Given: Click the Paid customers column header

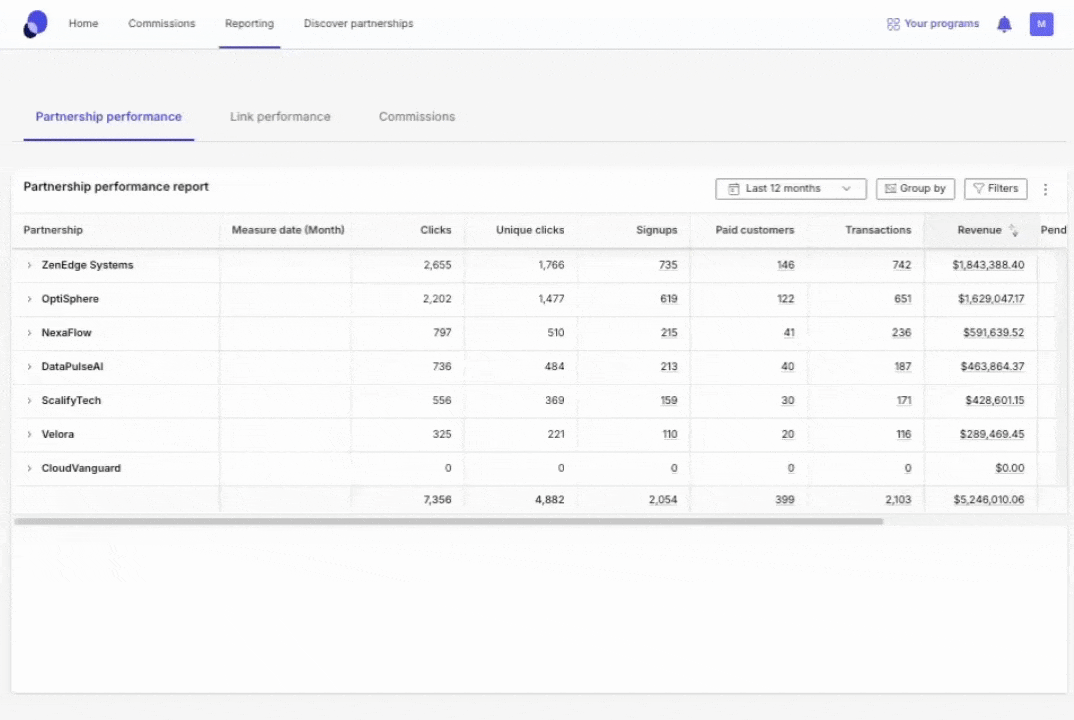Looking at the screenshot, I should [x=755, y=230].
